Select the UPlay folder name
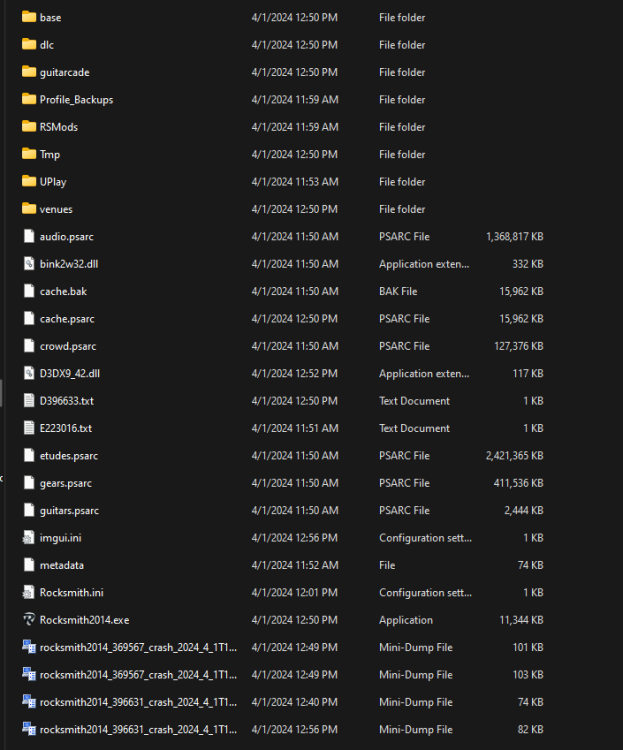The width and height of the screenshot is (623, 750). (53, 182)
